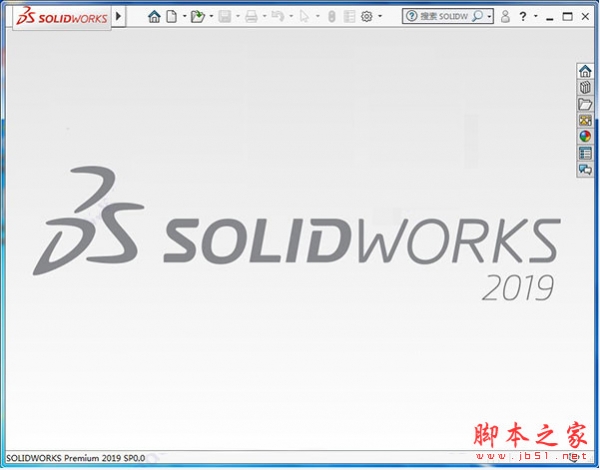Close the SOLIDWORKS window
The image size is (600, 470).
click(x=585, y=16)
